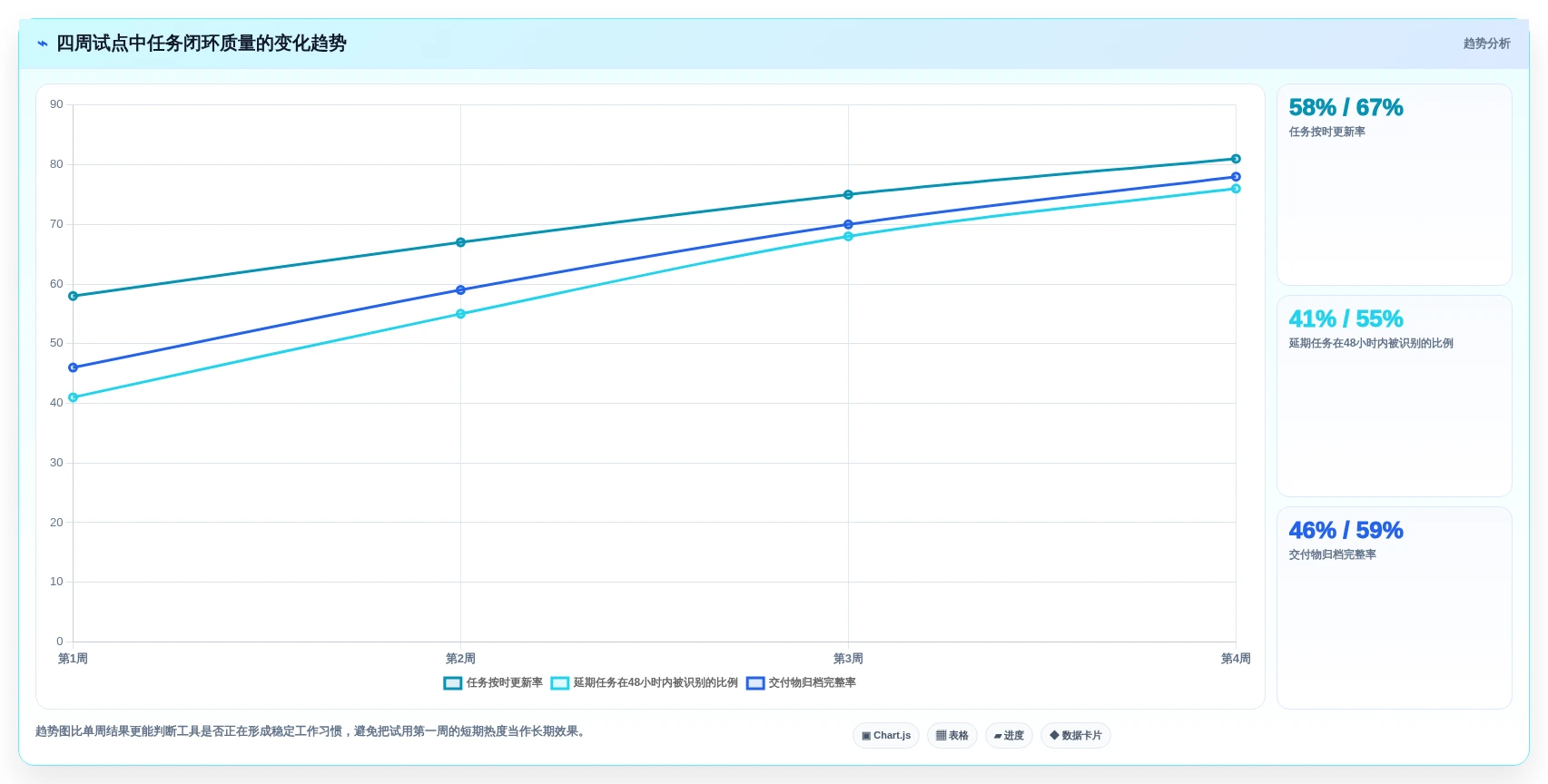The height and width of the screenshot is (784, 1548).
Task: Toggle the 交付物归档完整率 legend label
Action: 812,683
